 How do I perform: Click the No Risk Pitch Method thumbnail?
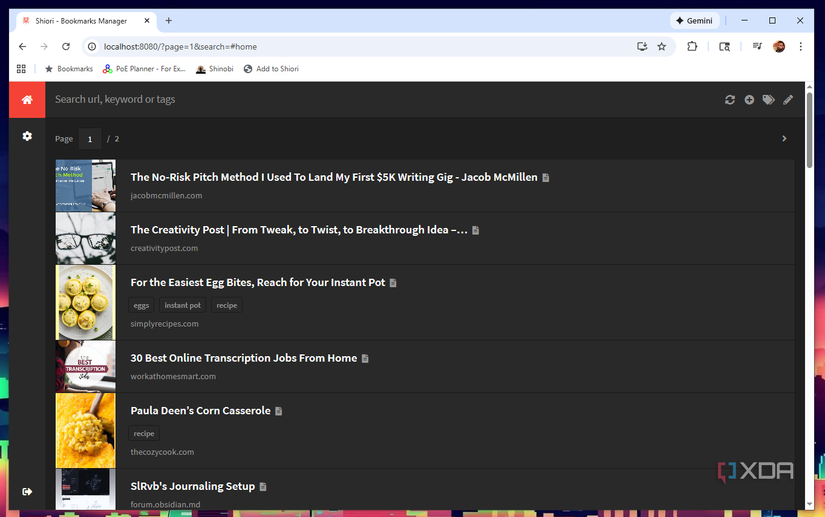pyautogui.click(x=85, y=186)
